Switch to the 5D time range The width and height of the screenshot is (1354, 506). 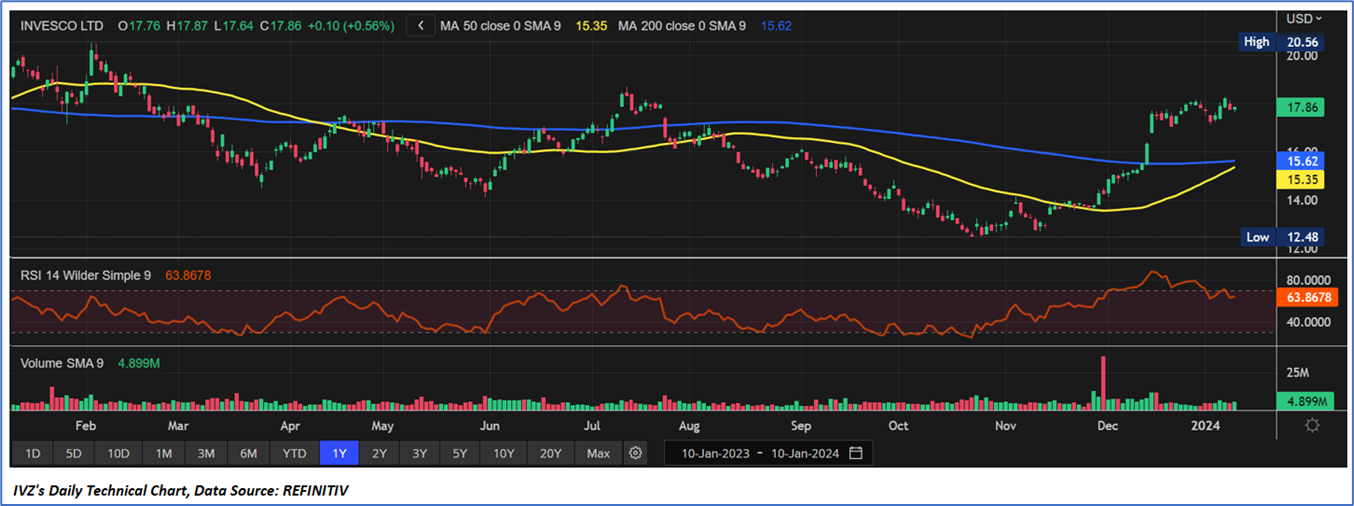pyautogui.click(x=74, y=453)
